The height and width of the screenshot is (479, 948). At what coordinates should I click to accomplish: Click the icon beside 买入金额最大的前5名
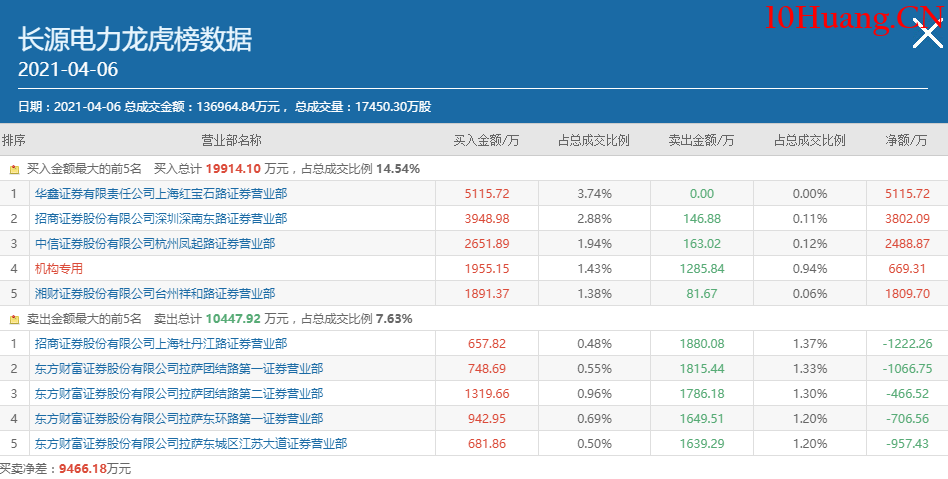(14, 169)
